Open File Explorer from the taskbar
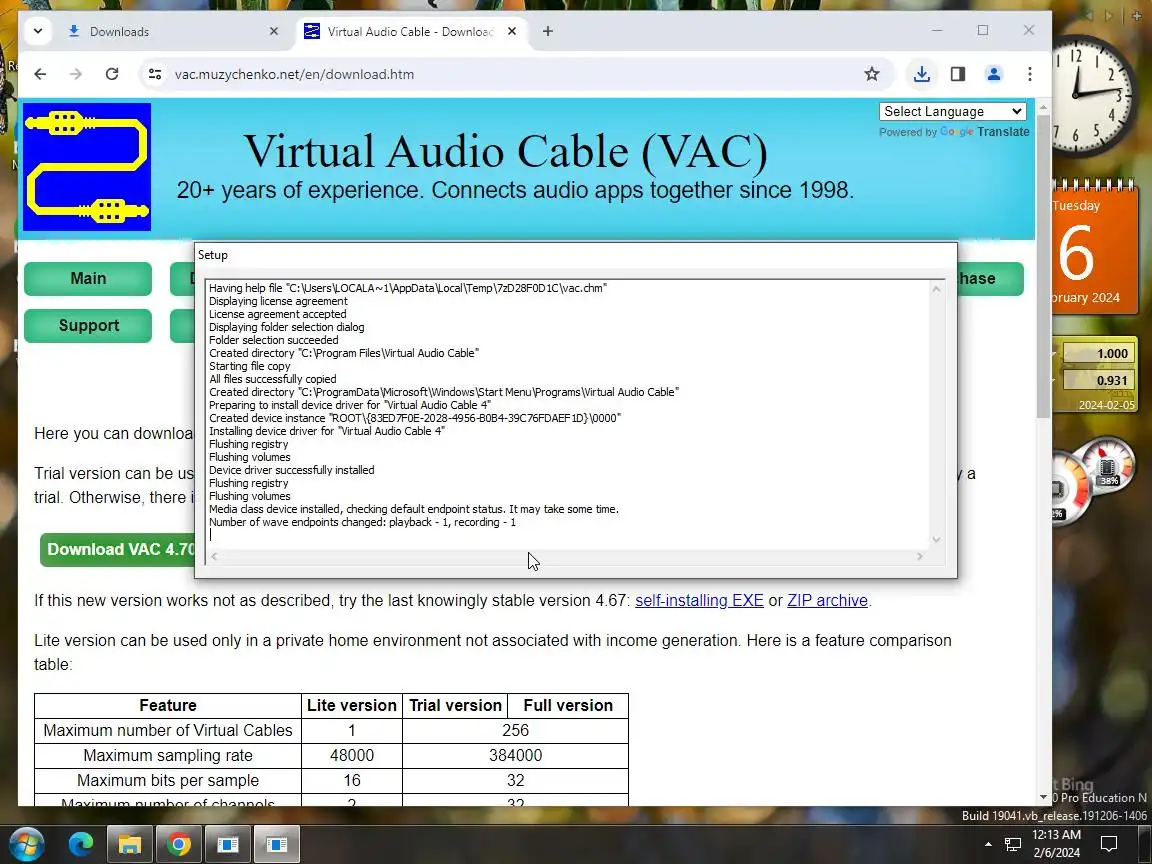 (x=129, y=844)
